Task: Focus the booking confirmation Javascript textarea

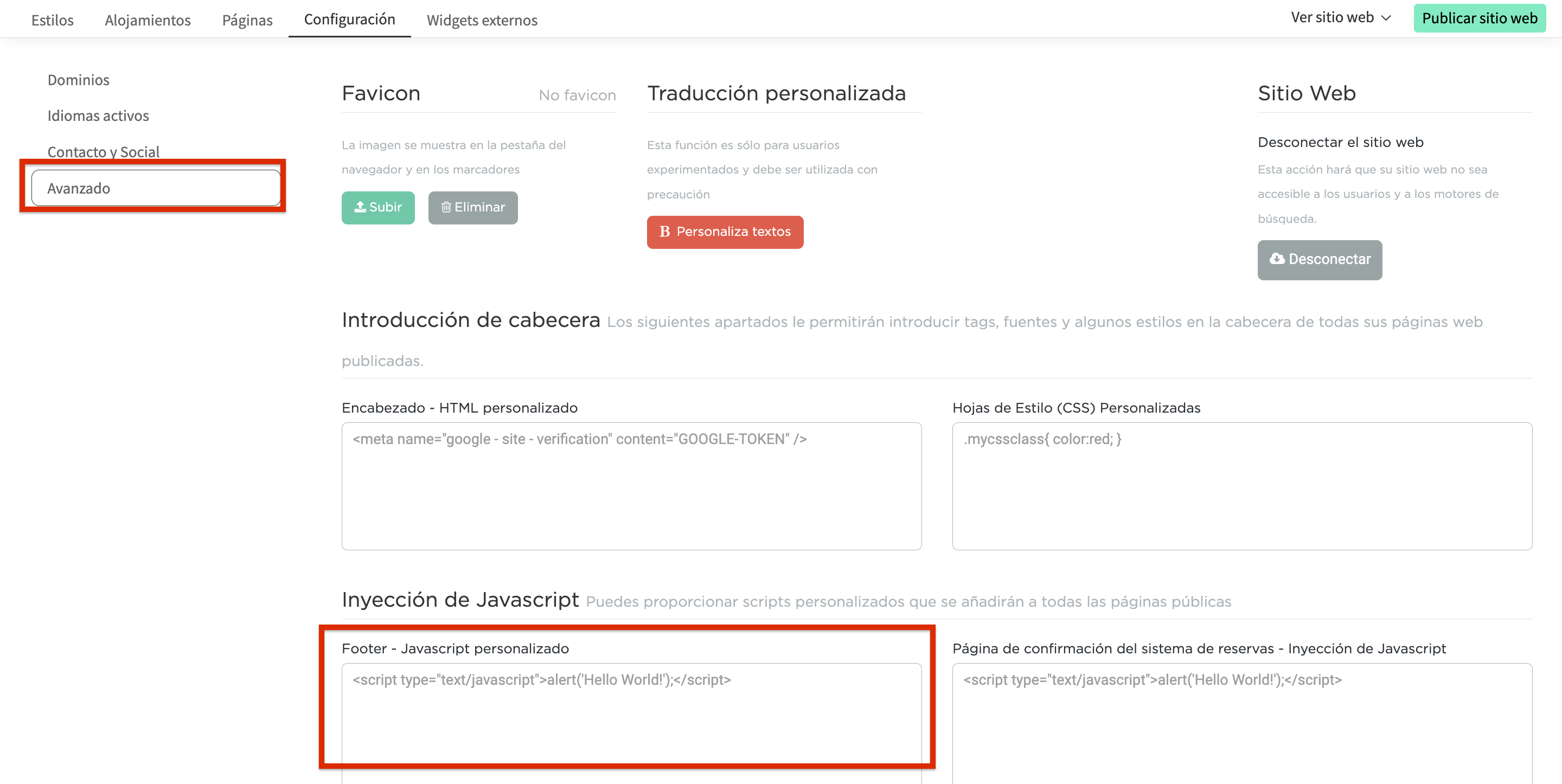Action: point(1241,722)
